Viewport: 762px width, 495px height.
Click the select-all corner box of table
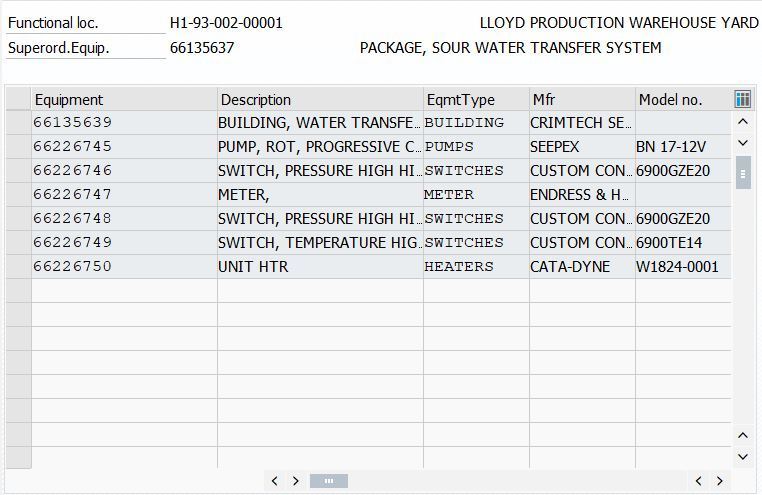pos(18,99)
